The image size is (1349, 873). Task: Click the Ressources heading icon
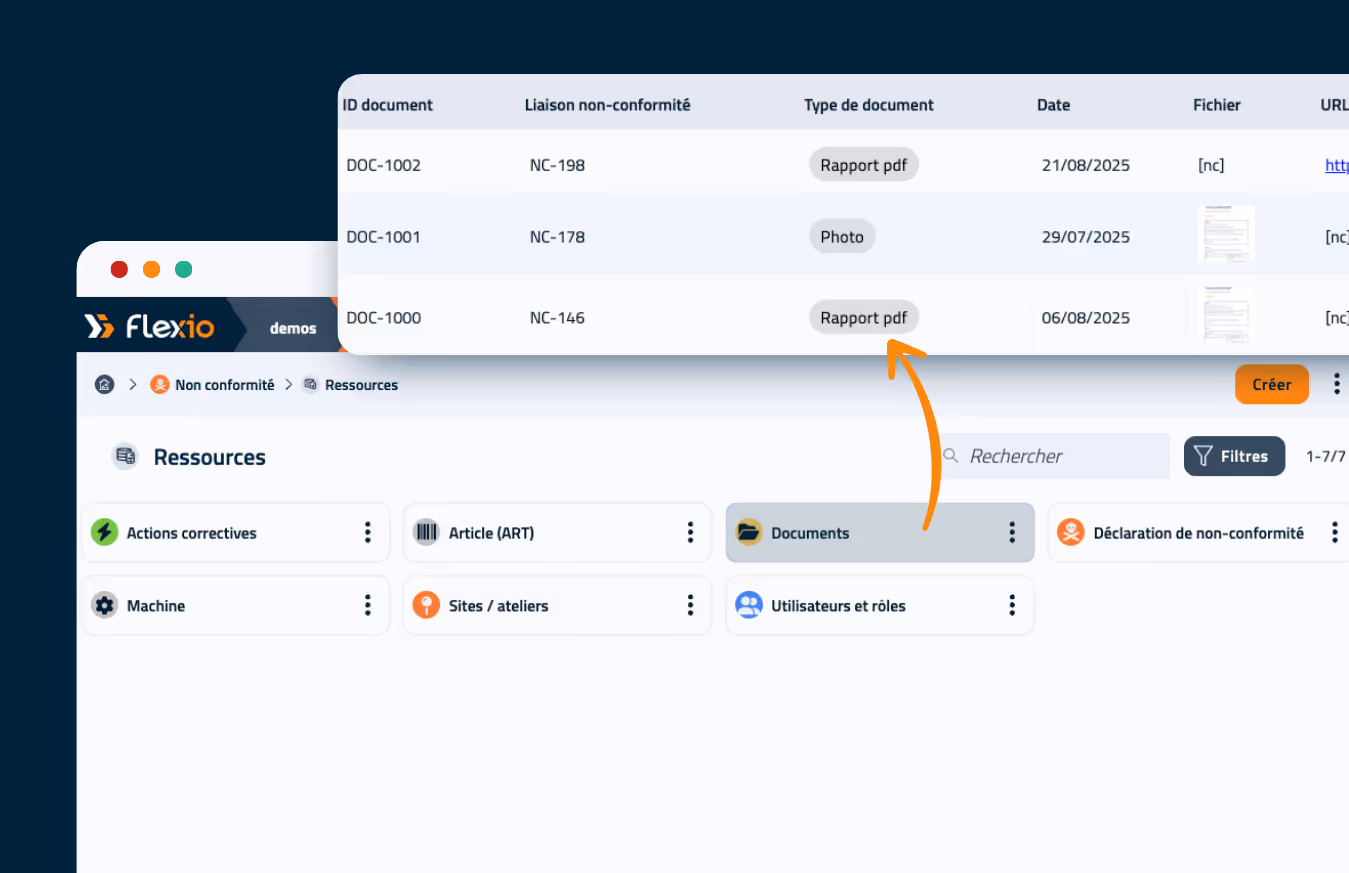click(125, 456)
